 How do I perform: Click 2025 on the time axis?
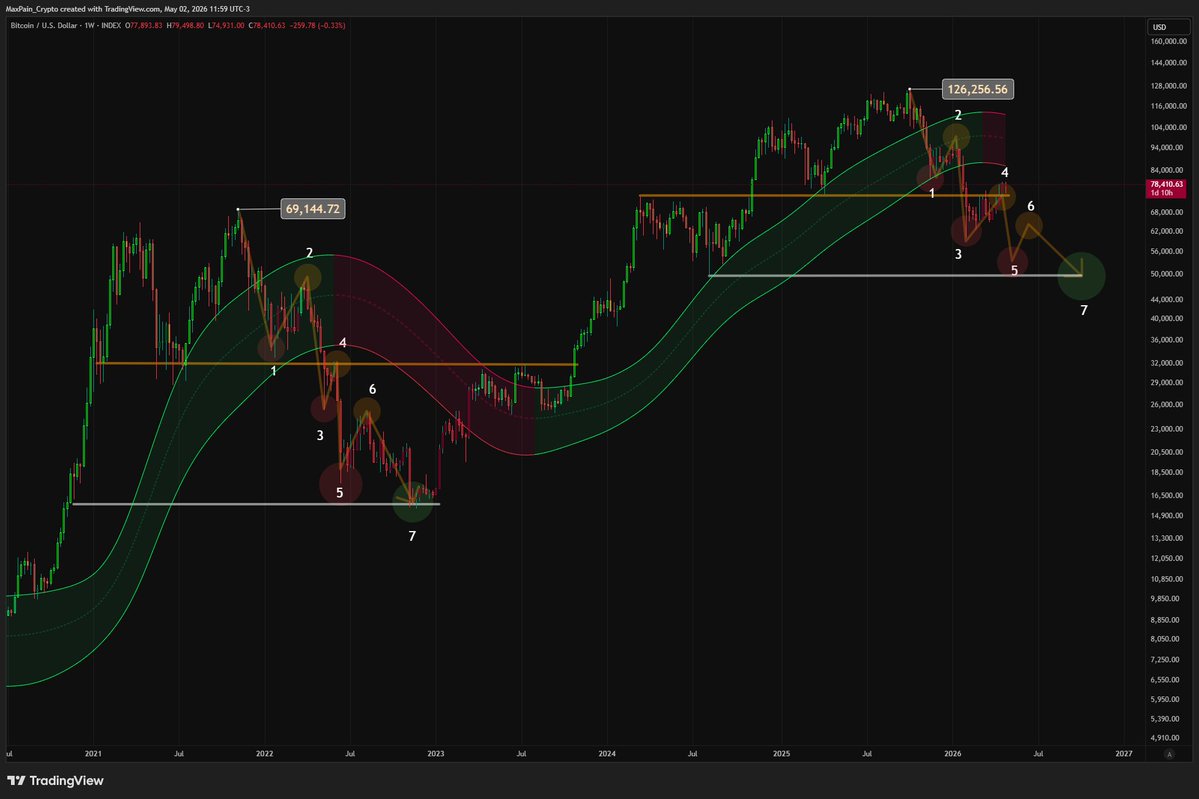[x=781, y=754]
